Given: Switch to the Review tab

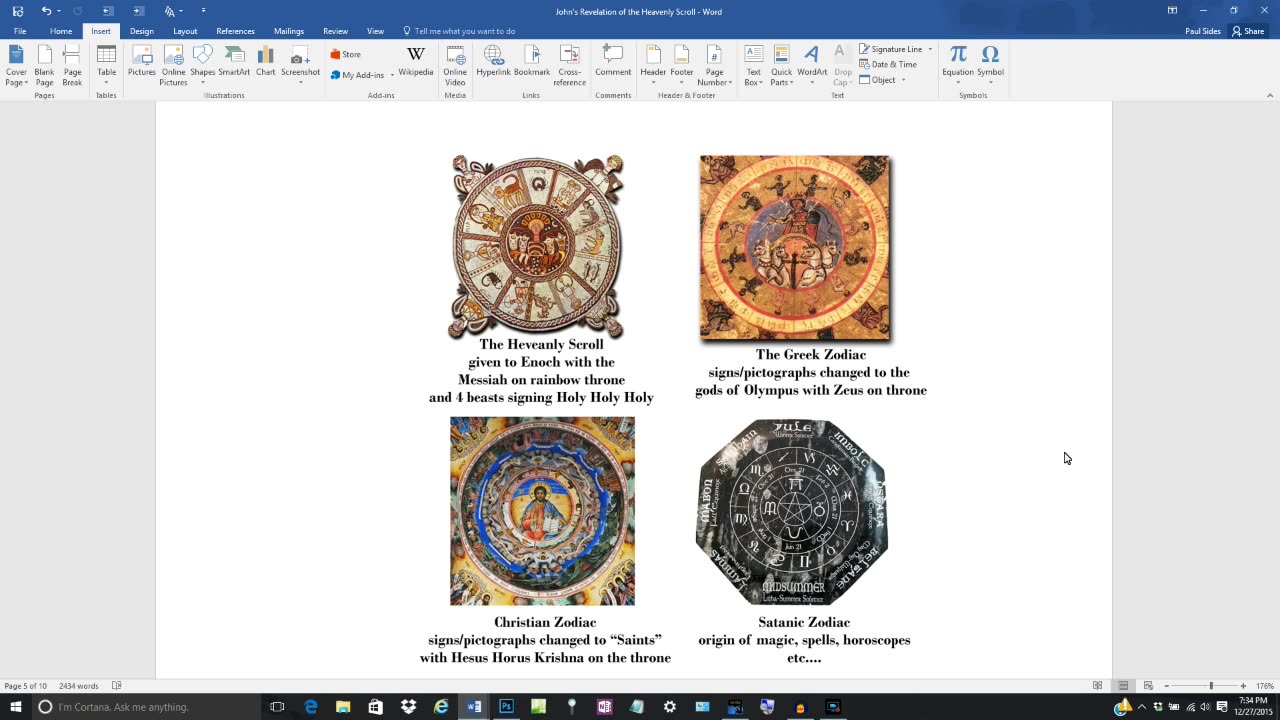Looking at the screenshot, I should (x=335, y=31).
